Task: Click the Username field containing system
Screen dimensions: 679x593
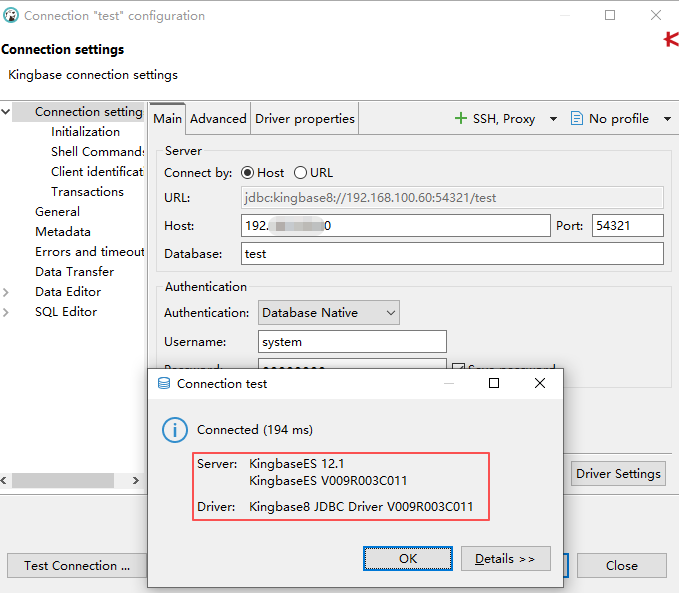Action: (x=352, y=342)
